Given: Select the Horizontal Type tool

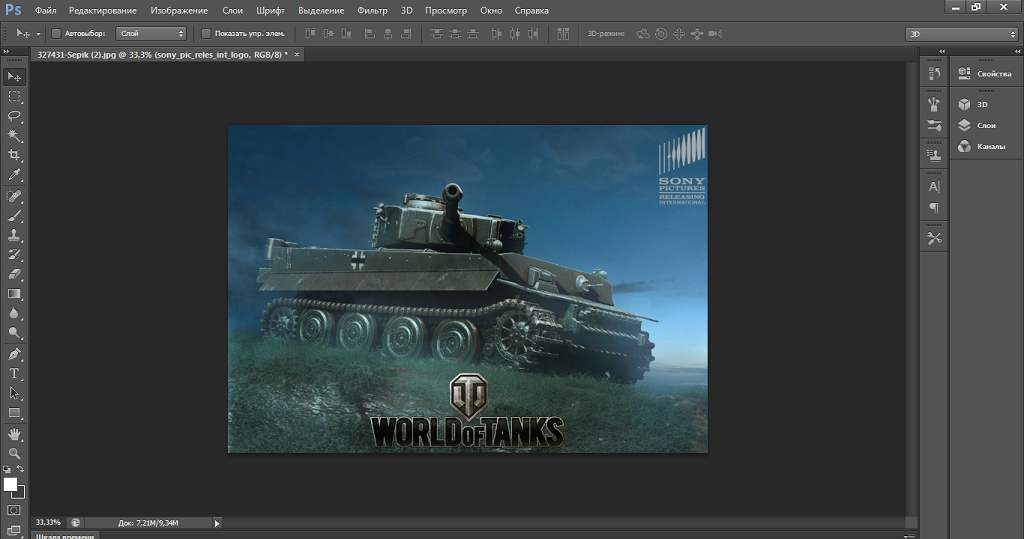Looking at the screenshot, I should tap(14, 373).
